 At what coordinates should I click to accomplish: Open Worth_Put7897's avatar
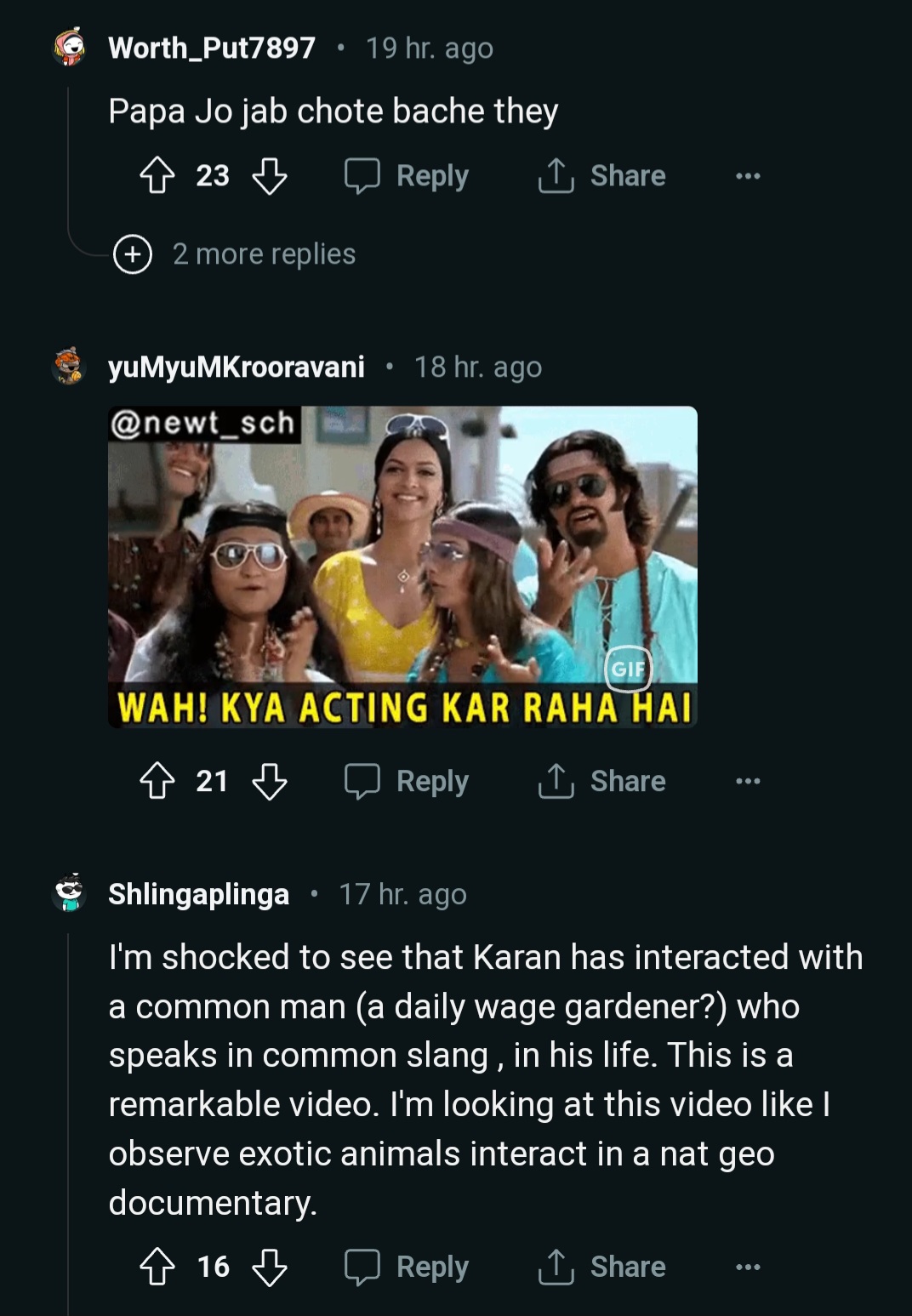point(69,48)
